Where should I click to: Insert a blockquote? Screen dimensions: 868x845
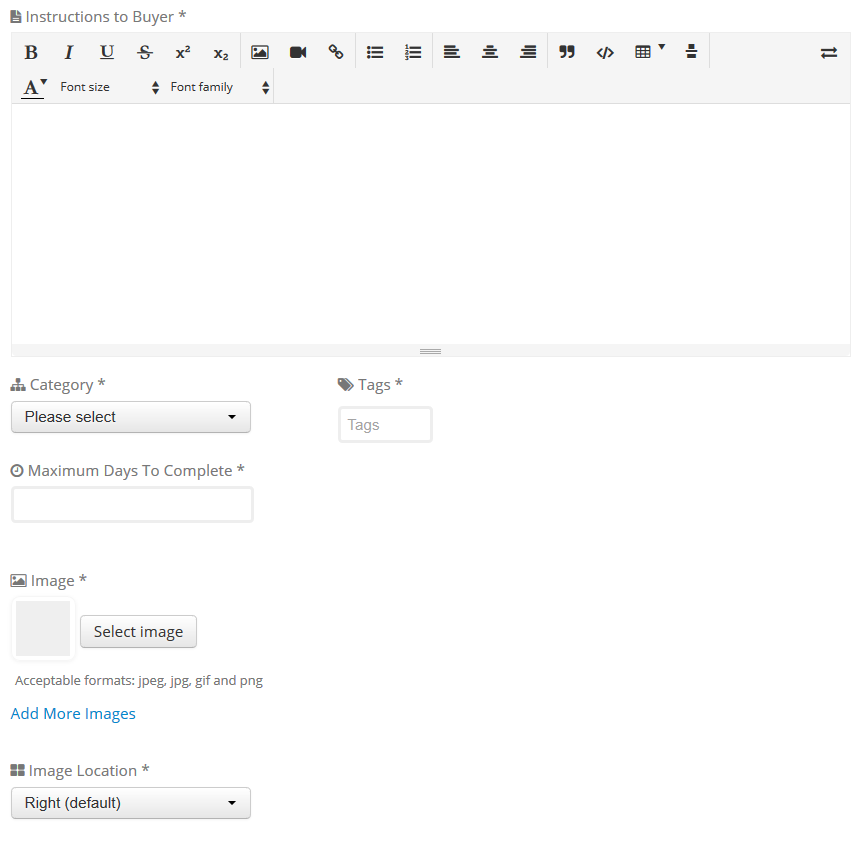(567, 53)
